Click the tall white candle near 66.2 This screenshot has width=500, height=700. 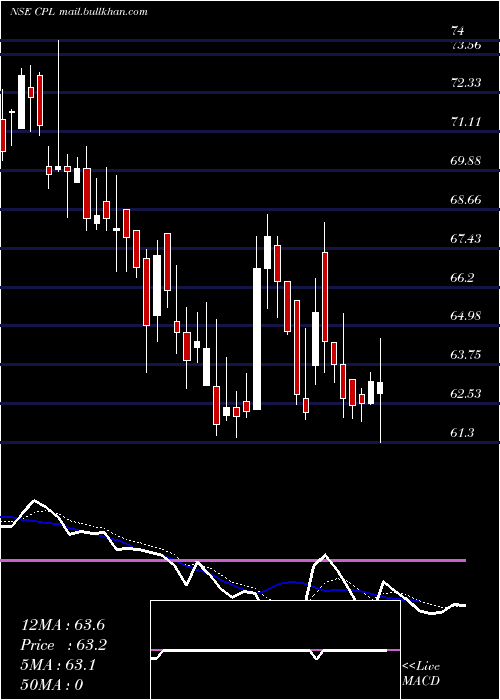(x=257, y=339)
